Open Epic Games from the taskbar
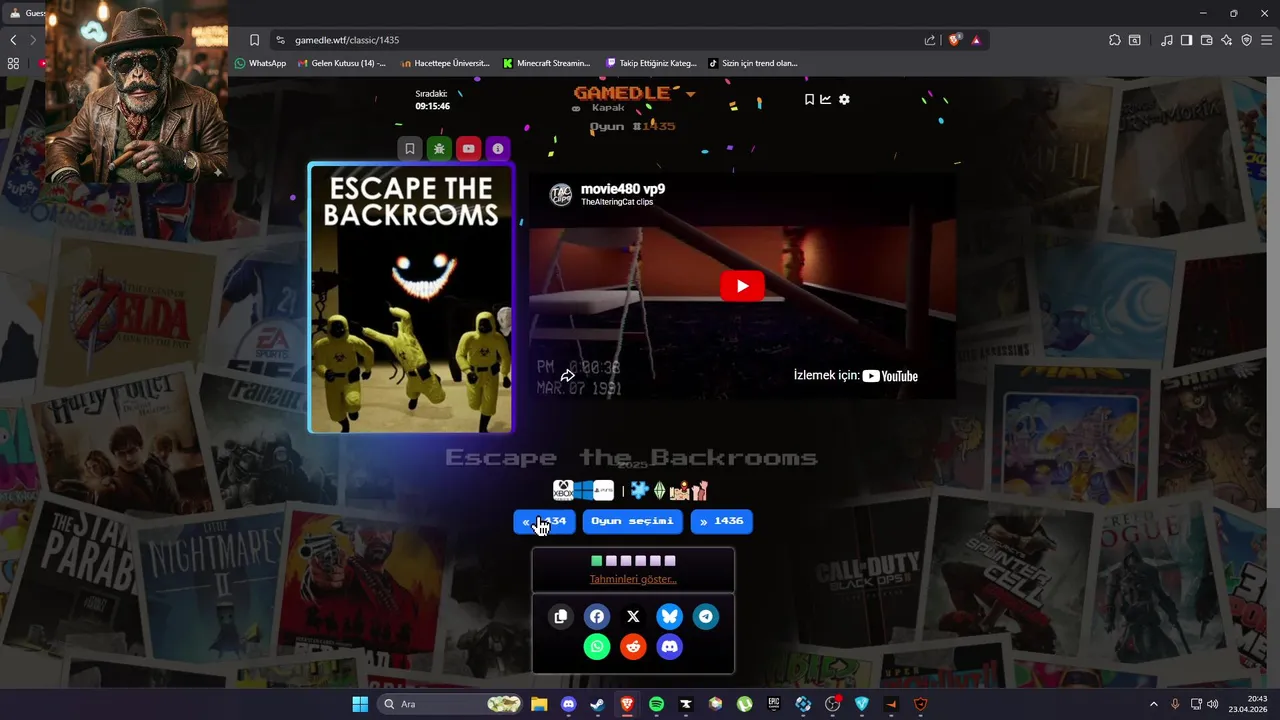The height and width of the screenshot is (720, 1280). (774, 704)
